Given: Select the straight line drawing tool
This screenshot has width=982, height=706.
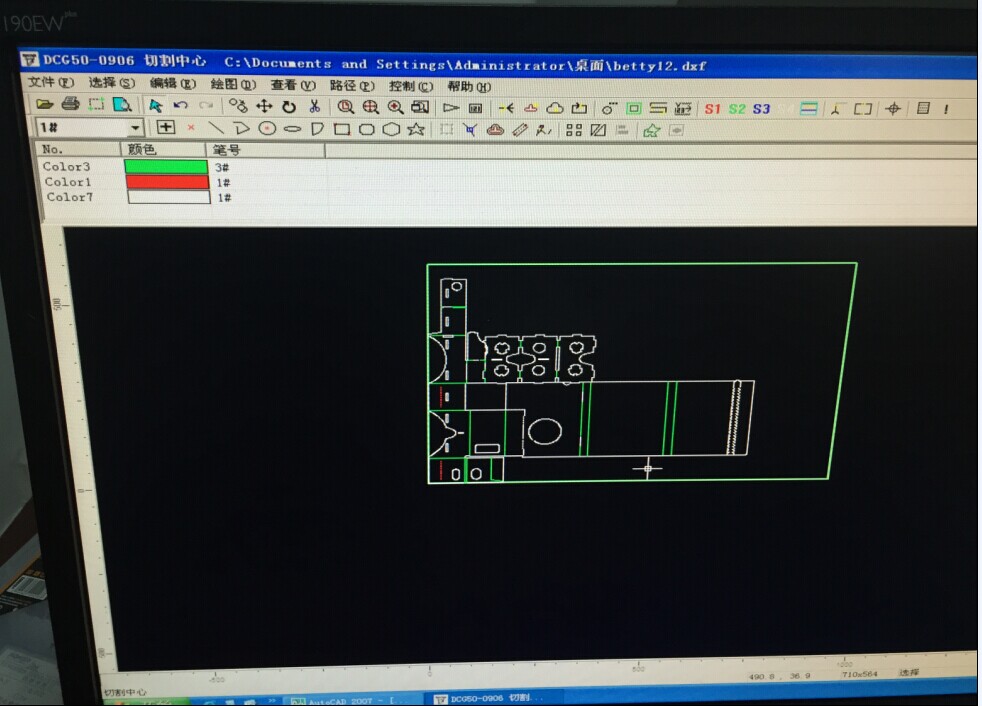Looking at the screenshot, I should point(216,128).
